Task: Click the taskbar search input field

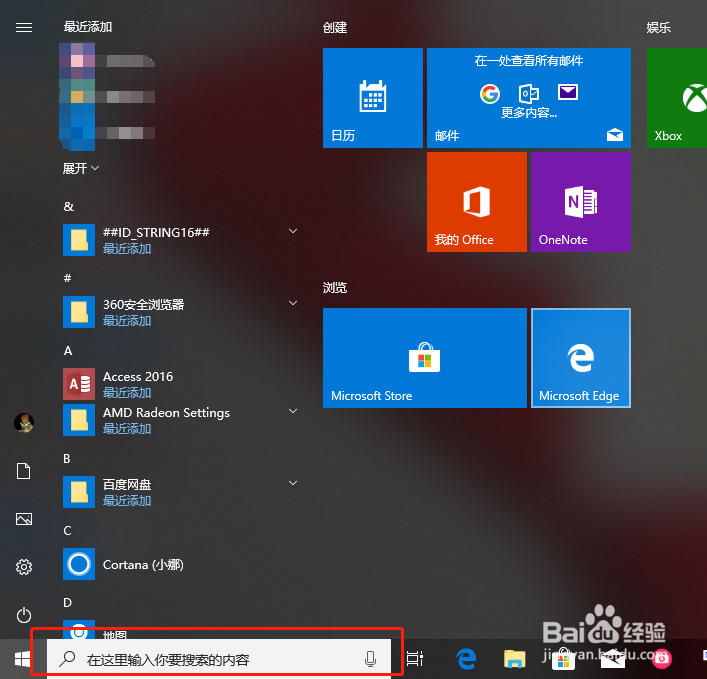Action: pyautogui.click(x=219, y=659)
